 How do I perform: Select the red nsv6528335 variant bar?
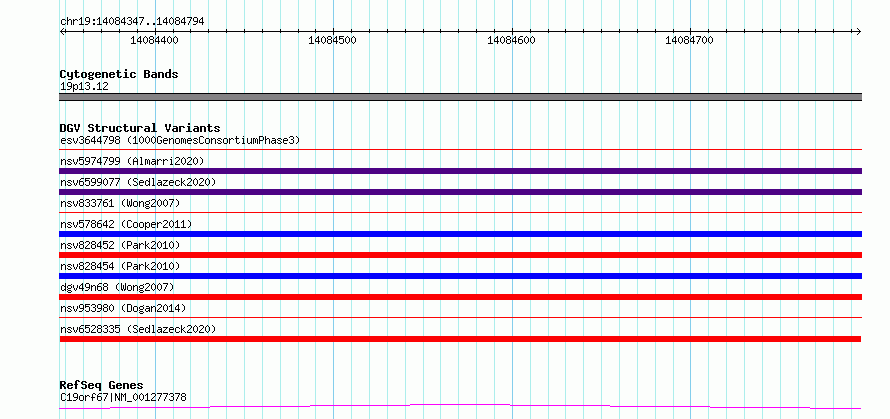(x=460, y=339)
